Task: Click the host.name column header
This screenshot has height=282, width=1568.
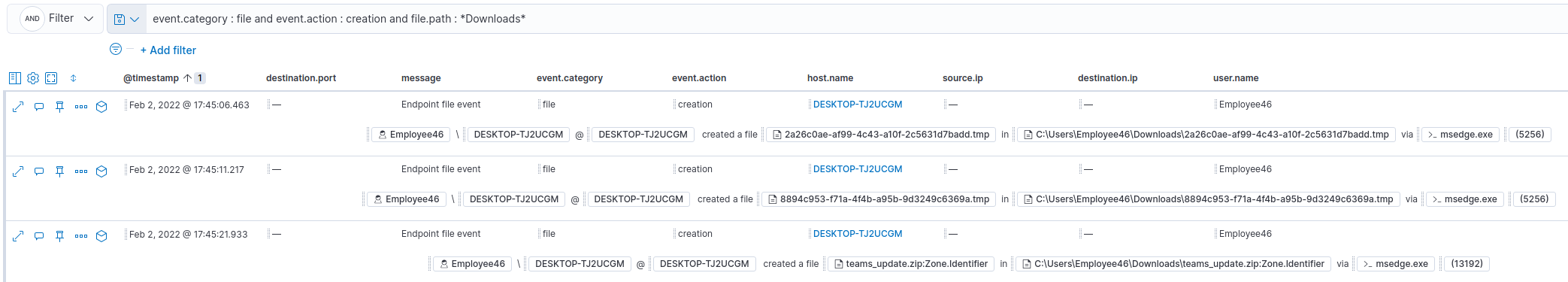Action: point(830,78)
